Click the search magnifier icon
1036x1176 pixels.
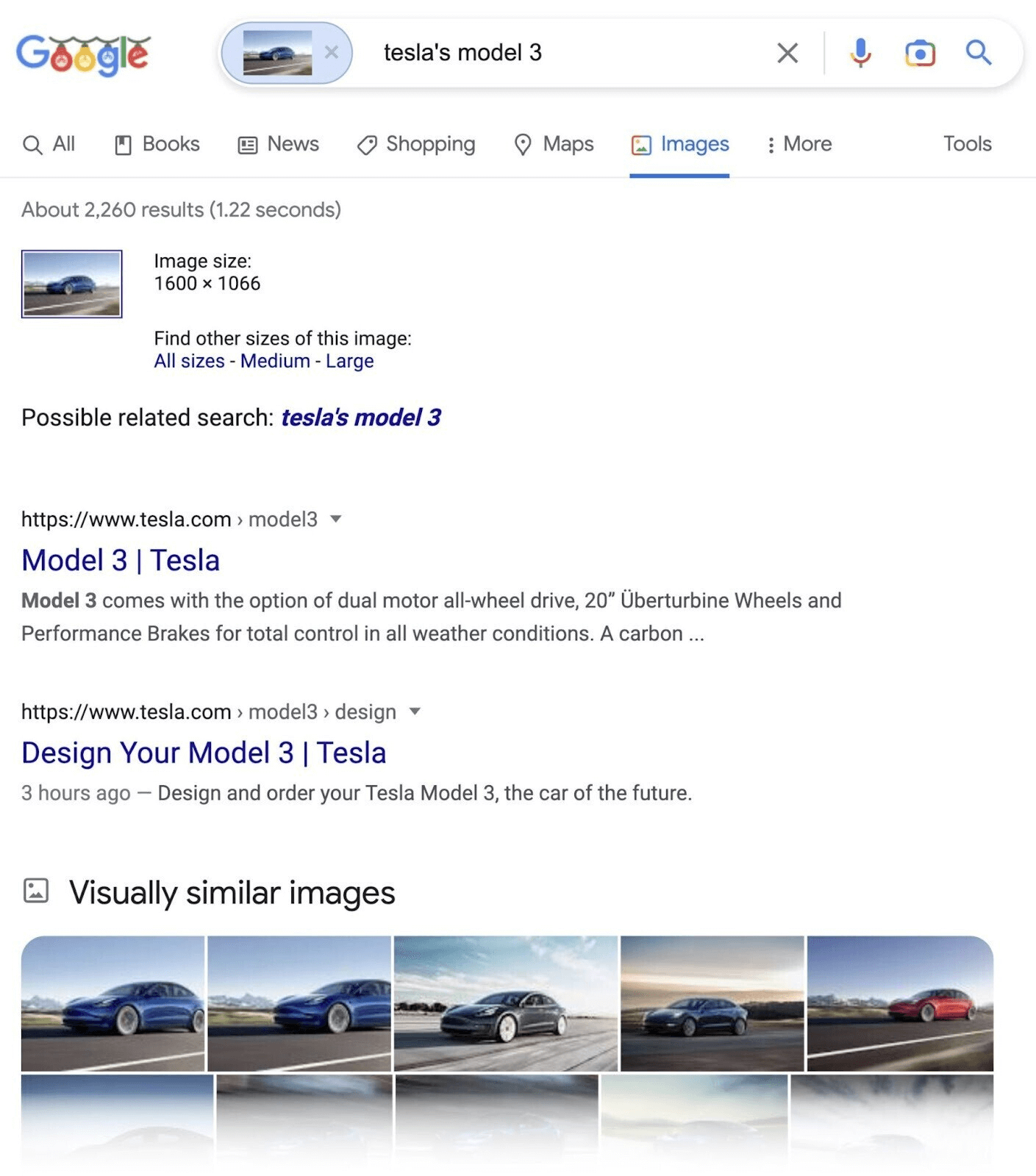[x=978, y=52]
